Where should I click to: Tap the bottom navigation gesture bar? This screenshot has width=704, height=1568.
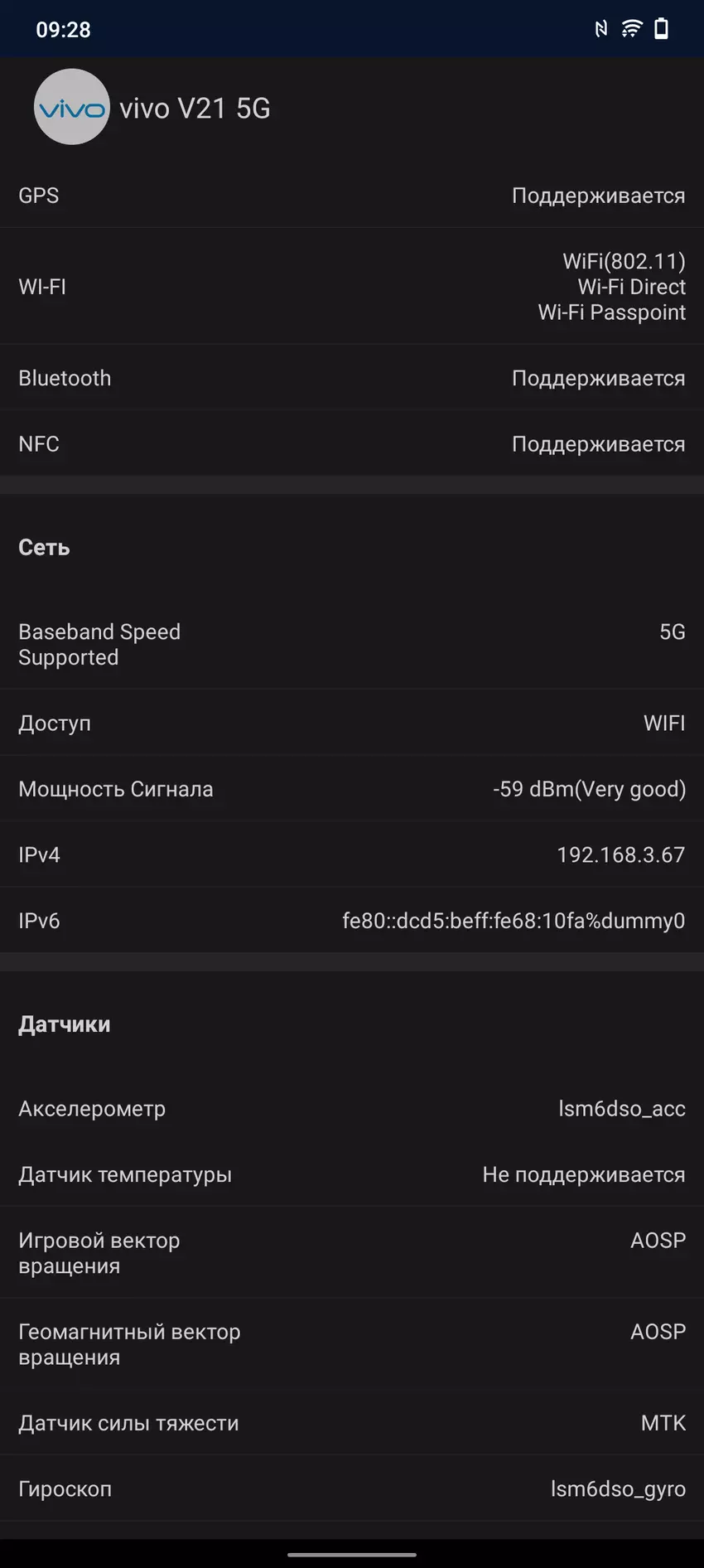(x=352, y=1555)
